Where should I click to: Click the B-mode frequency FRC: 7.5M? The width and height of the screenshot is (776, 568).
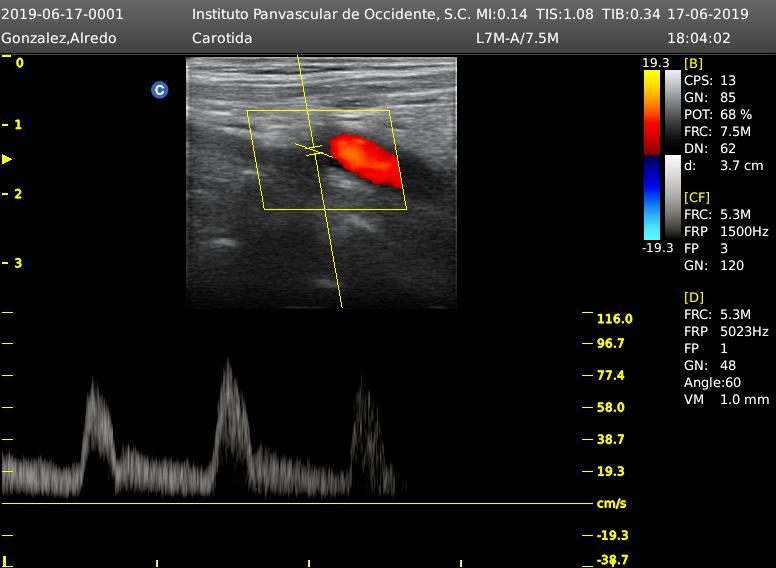point(717,131)
